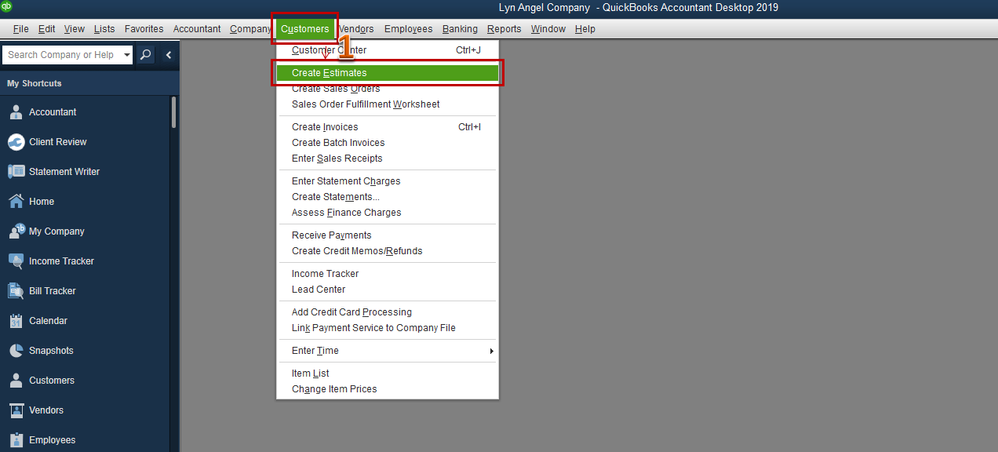Viewport: 998px width, 452px height.
Task: Open the Vendors sidebar shortcut
Action: pyautogui.click(x=46, y=411)
